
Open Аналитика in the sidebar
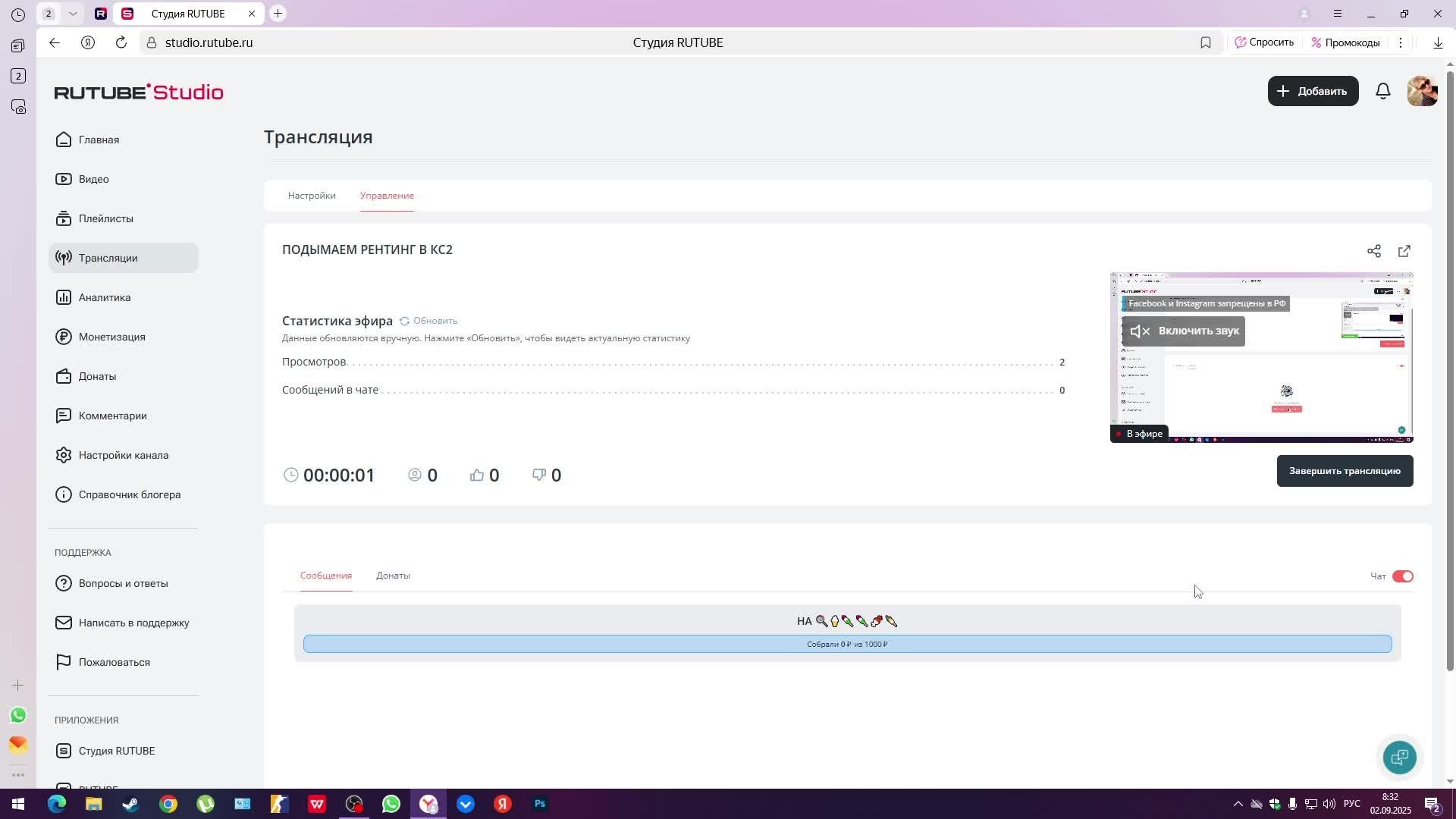click(105, 297)
